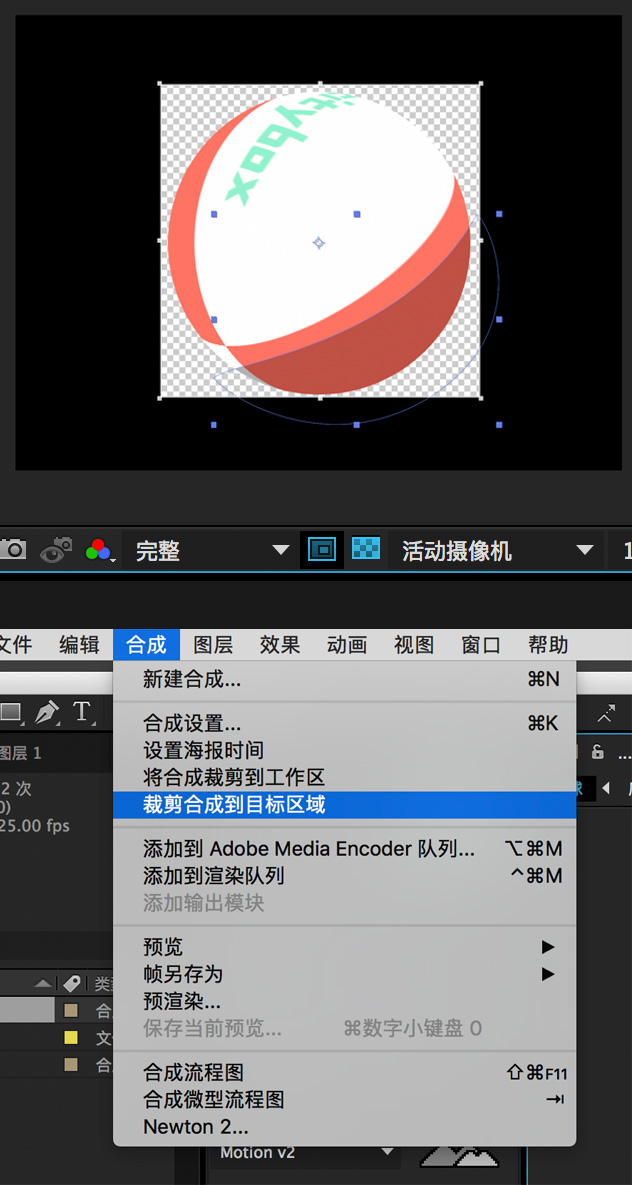
Task: Select 将合成裁剪到工作区
Action: coord(345,777)
